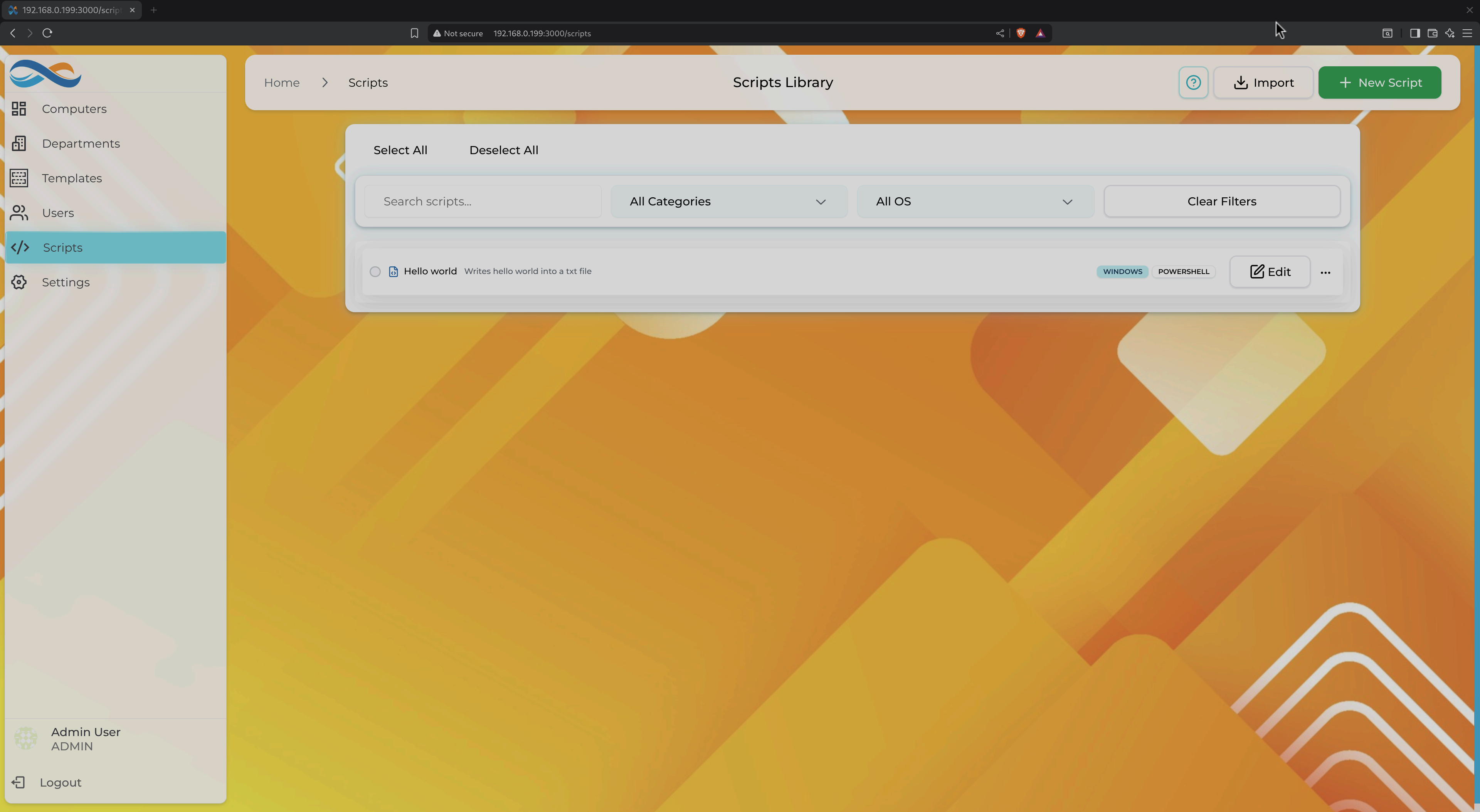Create a New Script
Viewport: 1480px width, 812px height.
pyautogui.click(x=1379, y=82)
